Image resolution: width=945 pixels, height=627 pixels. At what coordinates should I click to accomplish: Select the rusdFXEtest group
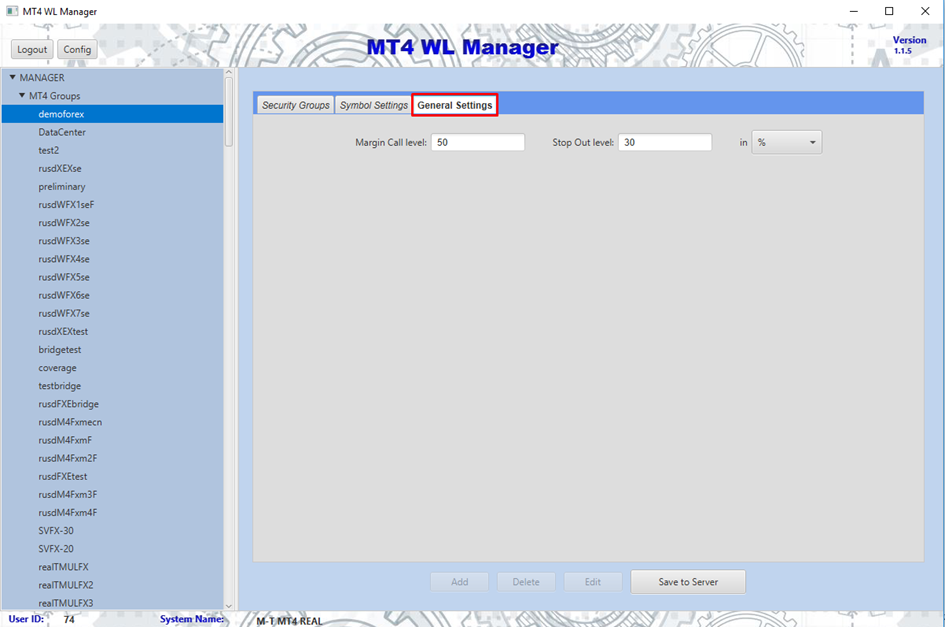(112, 476)
